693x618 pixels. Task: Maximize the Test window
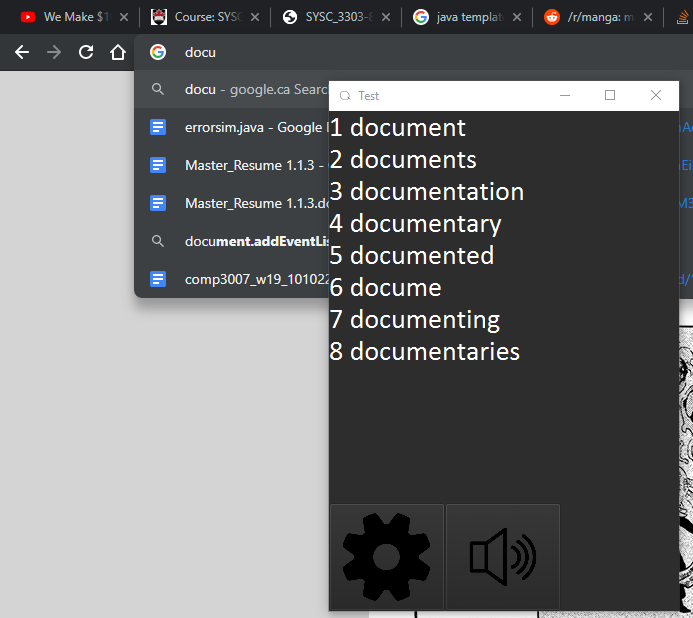(610, 95)
